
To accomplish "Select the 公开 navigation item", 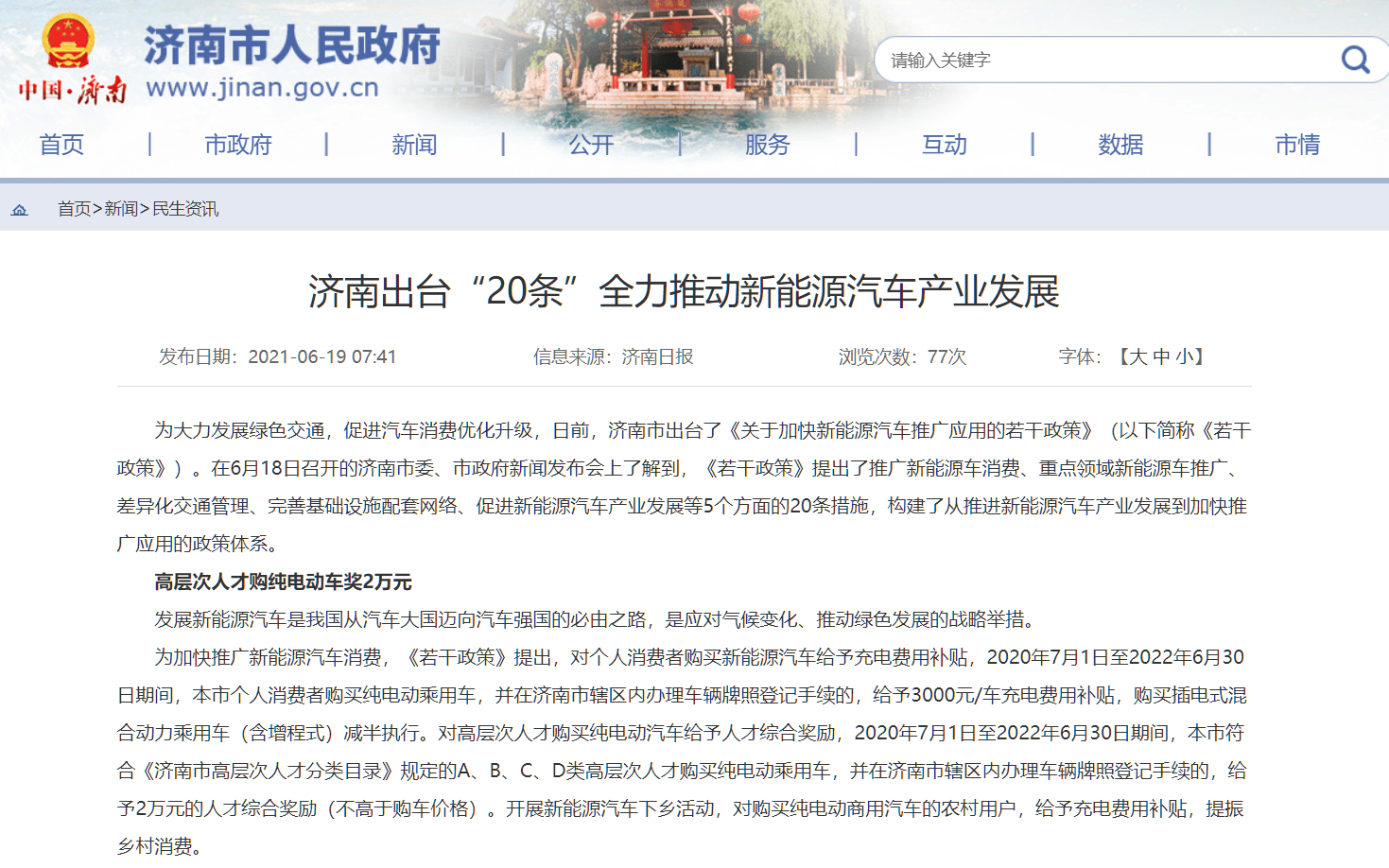I will [591, 145].
